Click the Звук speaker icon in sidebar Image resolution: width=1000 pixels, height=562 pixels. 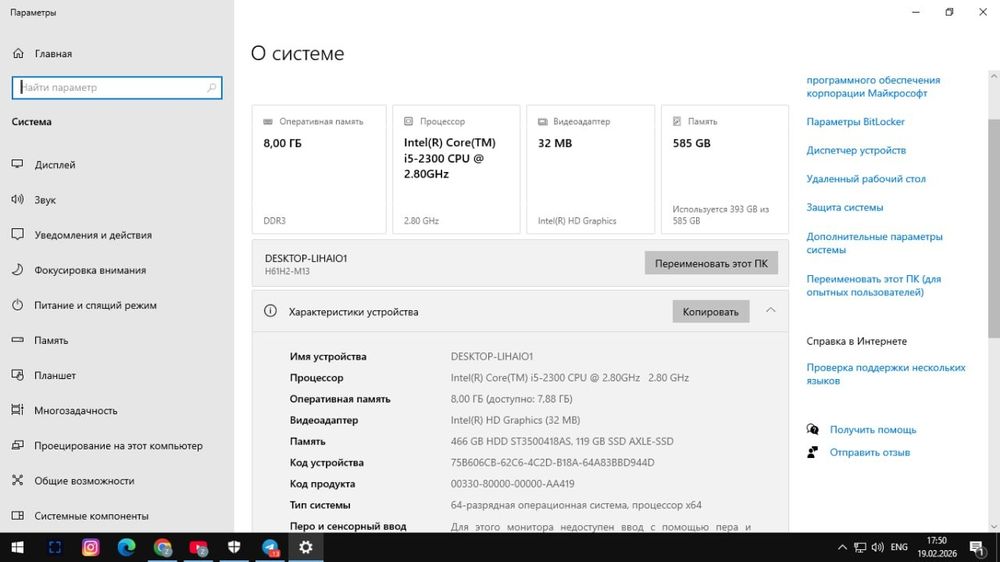coord(17,199)
